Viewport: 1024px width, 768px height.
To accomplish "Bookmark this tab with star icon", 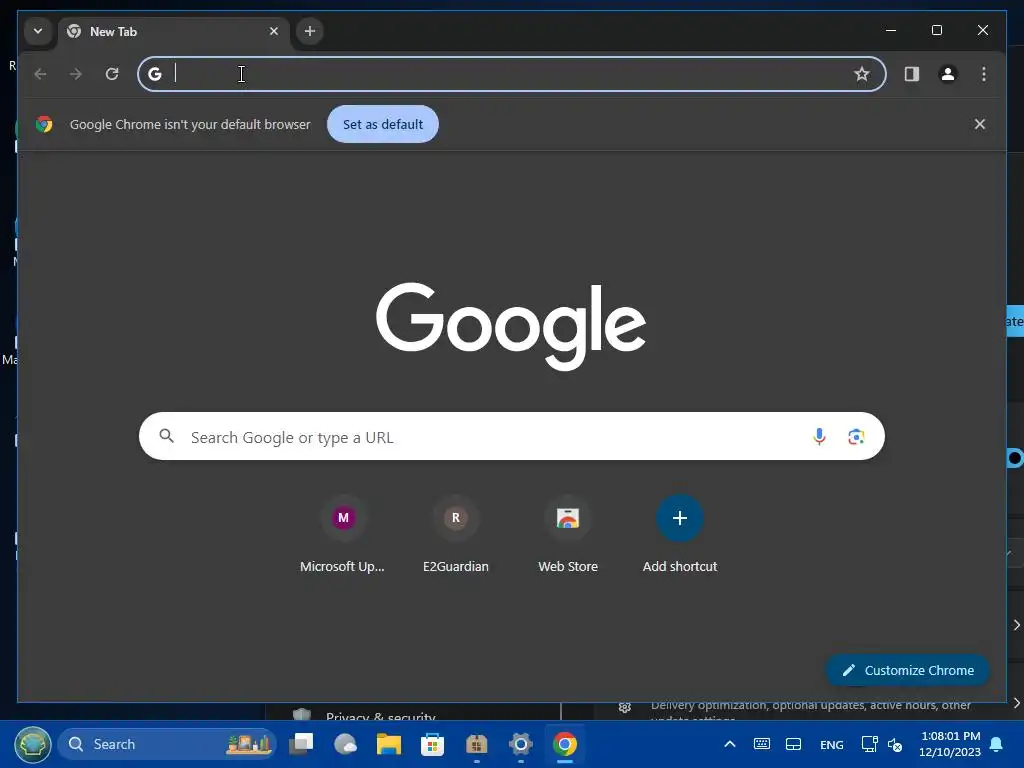I will point(862,74).
